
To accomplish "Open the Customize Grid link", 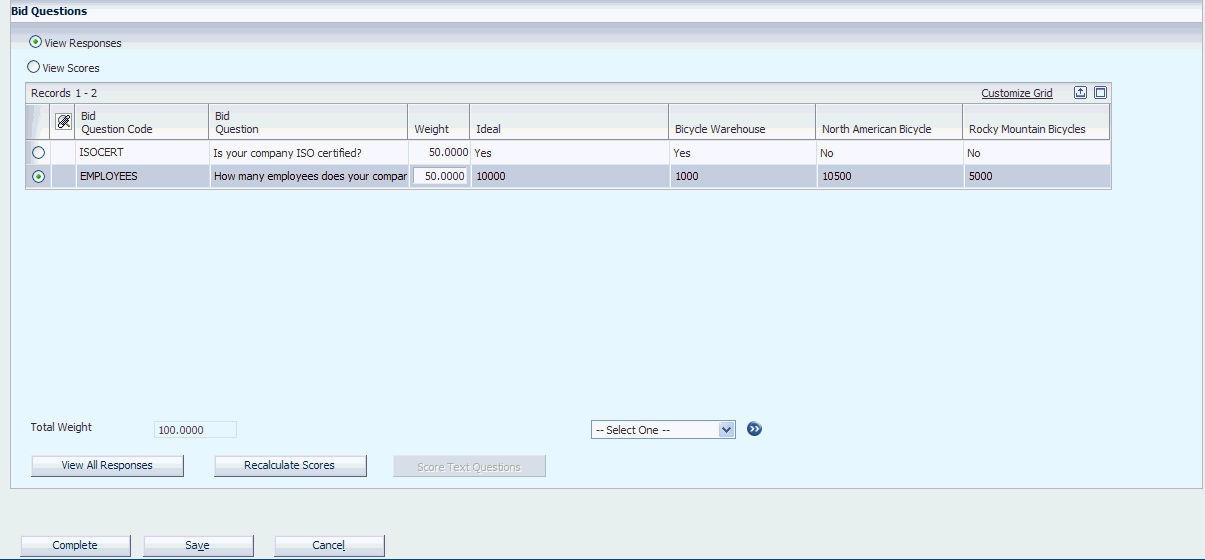I will 1017,93.
